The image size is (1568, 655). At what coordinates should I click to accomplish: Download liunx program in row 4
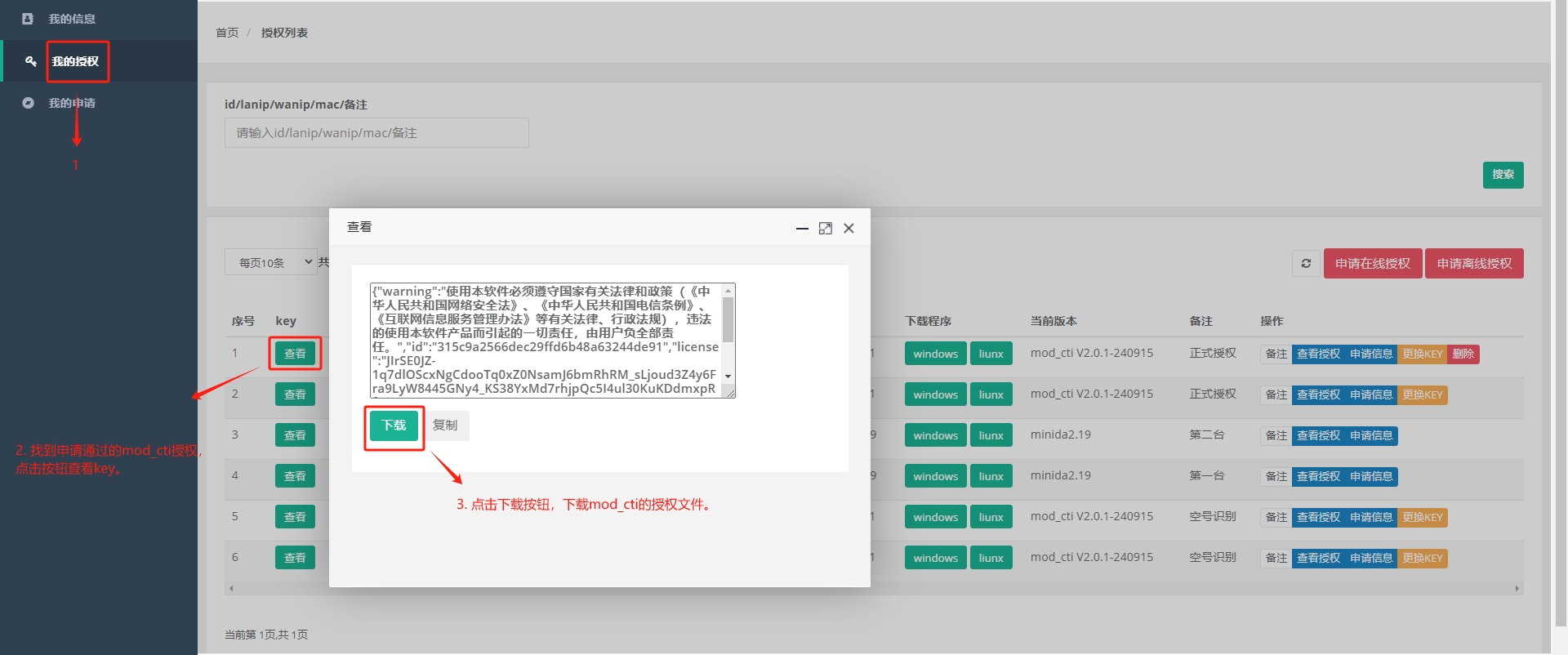pos(991,476)
